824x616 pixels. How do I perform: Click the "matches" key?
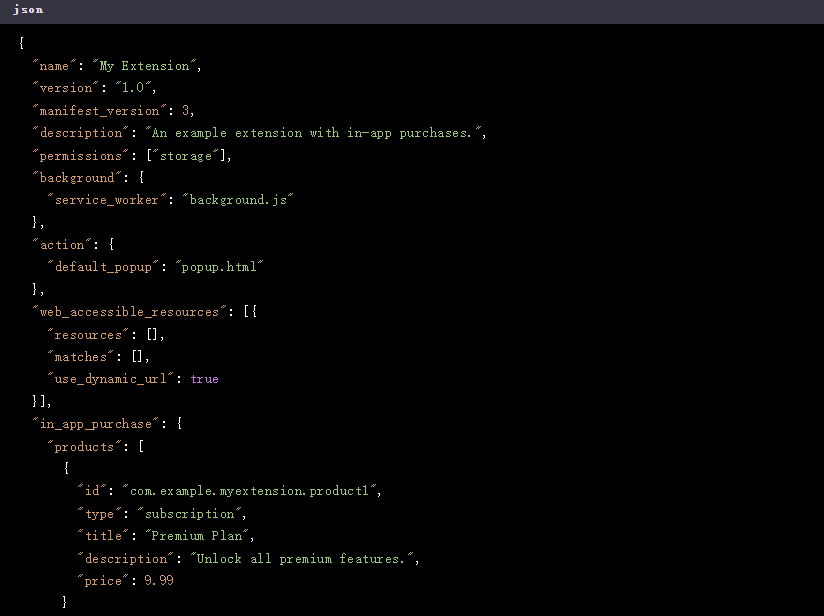(x=80, y=356)
